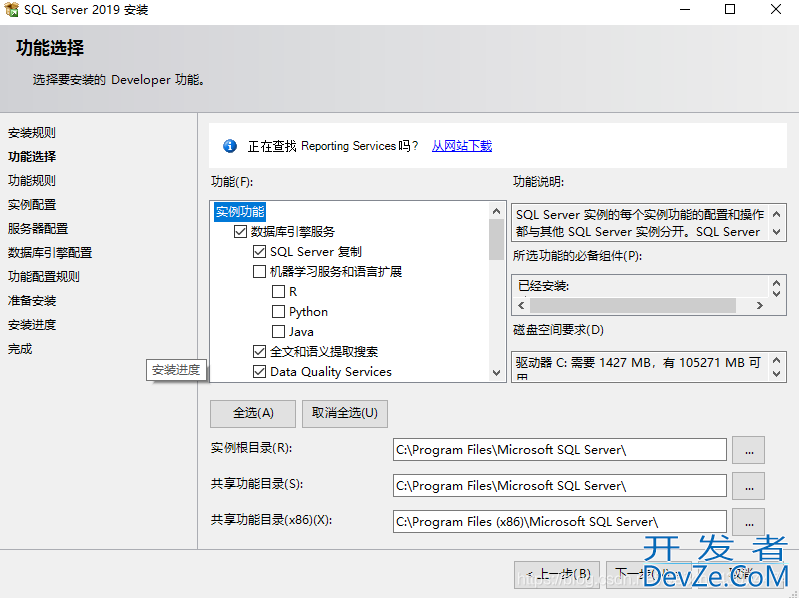Click the 全选(A) button
Viewport: 799px width, 598px height.
253,413
